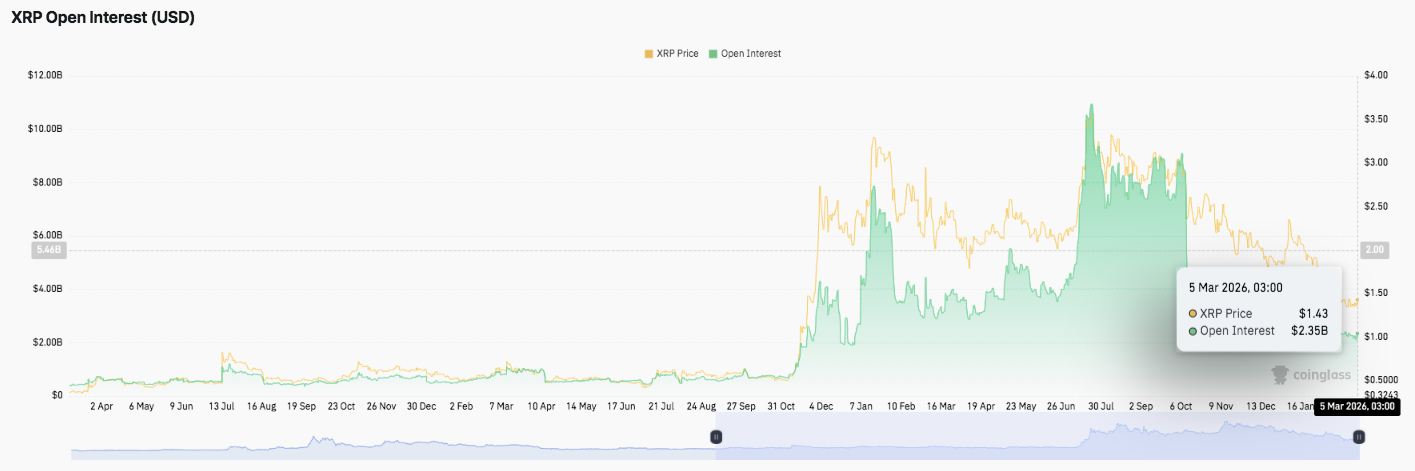This screenshot has height=471, width=1415.
Task: Click the yellow XRP Price dot in tooltip
Action: (x=1193, y=314)
